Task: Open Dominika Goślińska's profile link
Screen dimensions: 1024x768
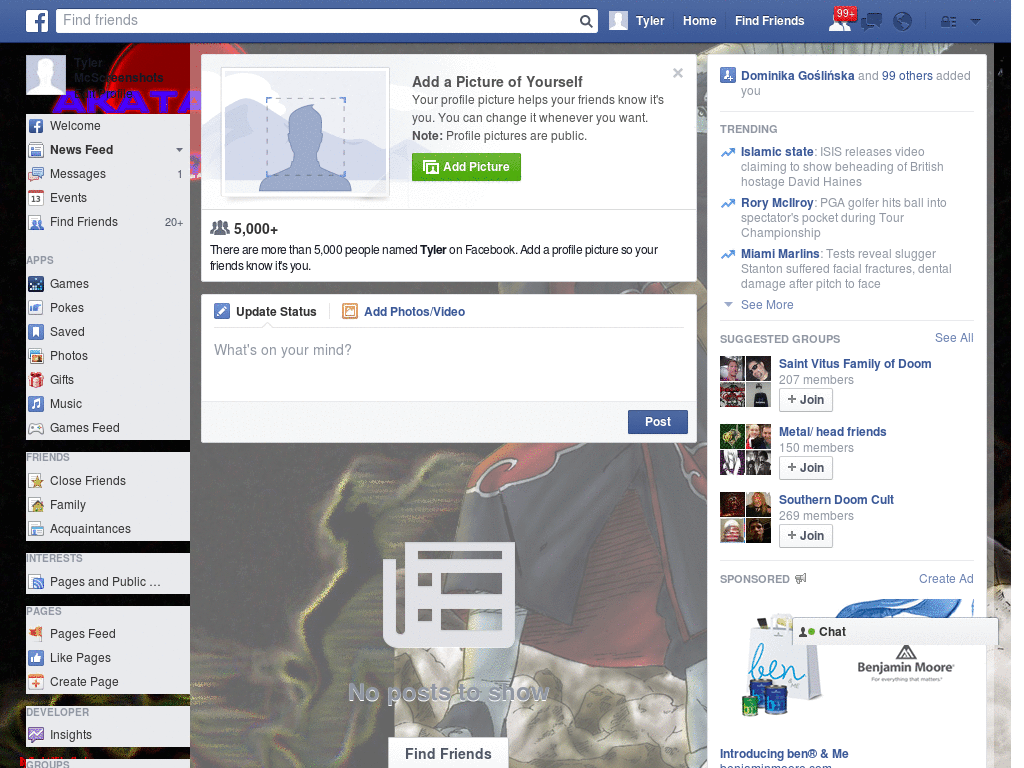Action: tap(797, 76)
